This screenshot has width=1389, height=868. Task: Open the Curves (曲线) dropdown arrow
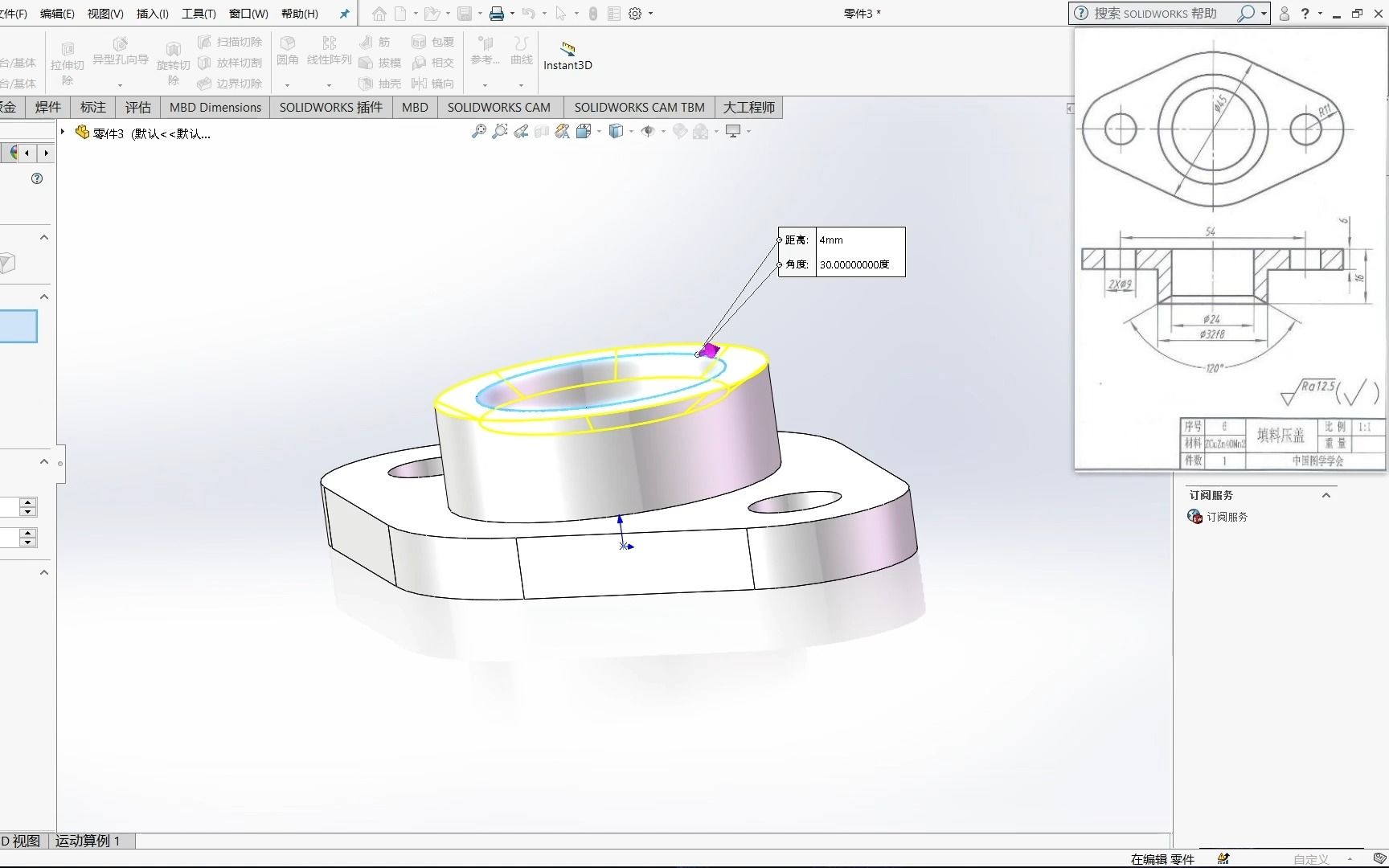[x=521, y=85]
